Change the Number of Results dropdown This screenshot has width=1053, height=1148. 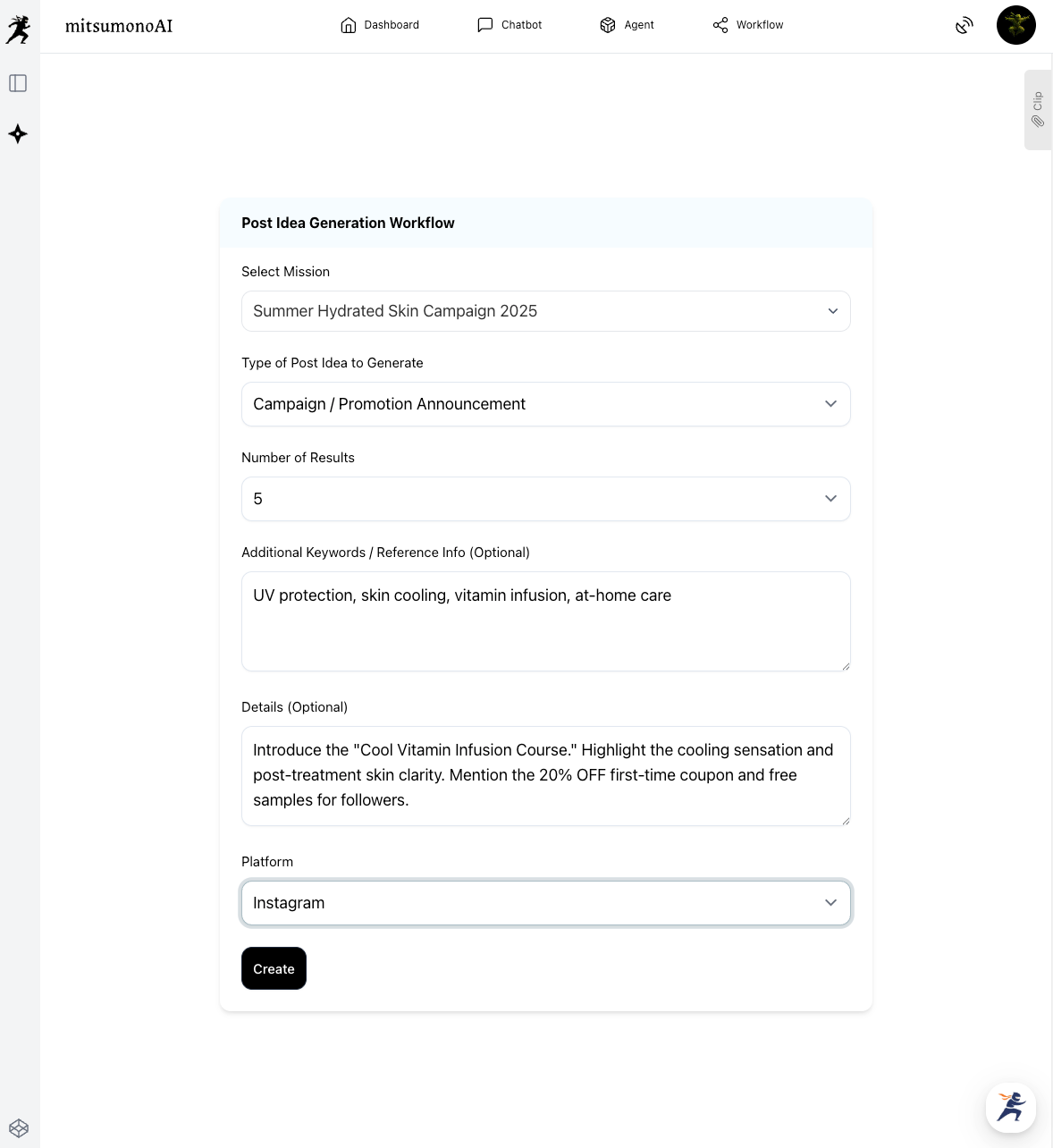coord(545,499)
